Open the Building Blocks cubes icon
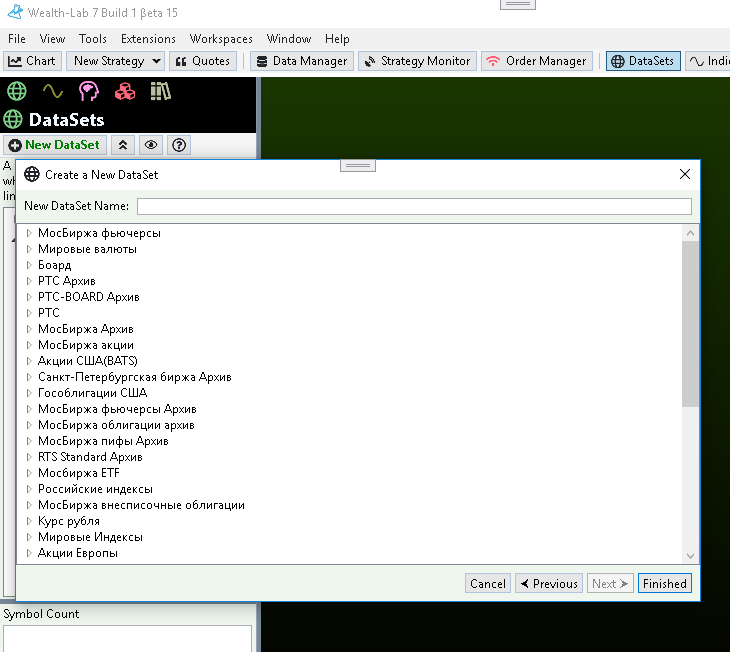This screenshot has width=730, height=652. [125, 91]
